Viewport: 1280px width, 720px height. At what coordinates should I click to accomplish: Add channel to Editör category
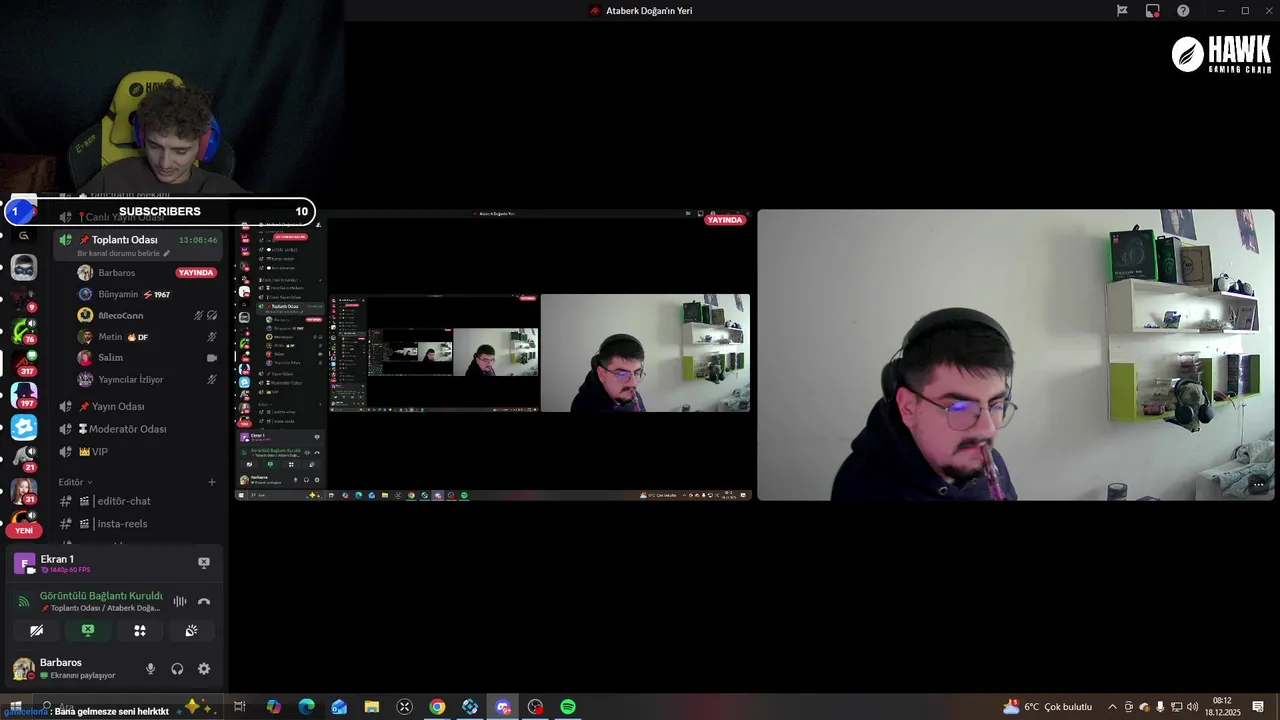(212, 482)
